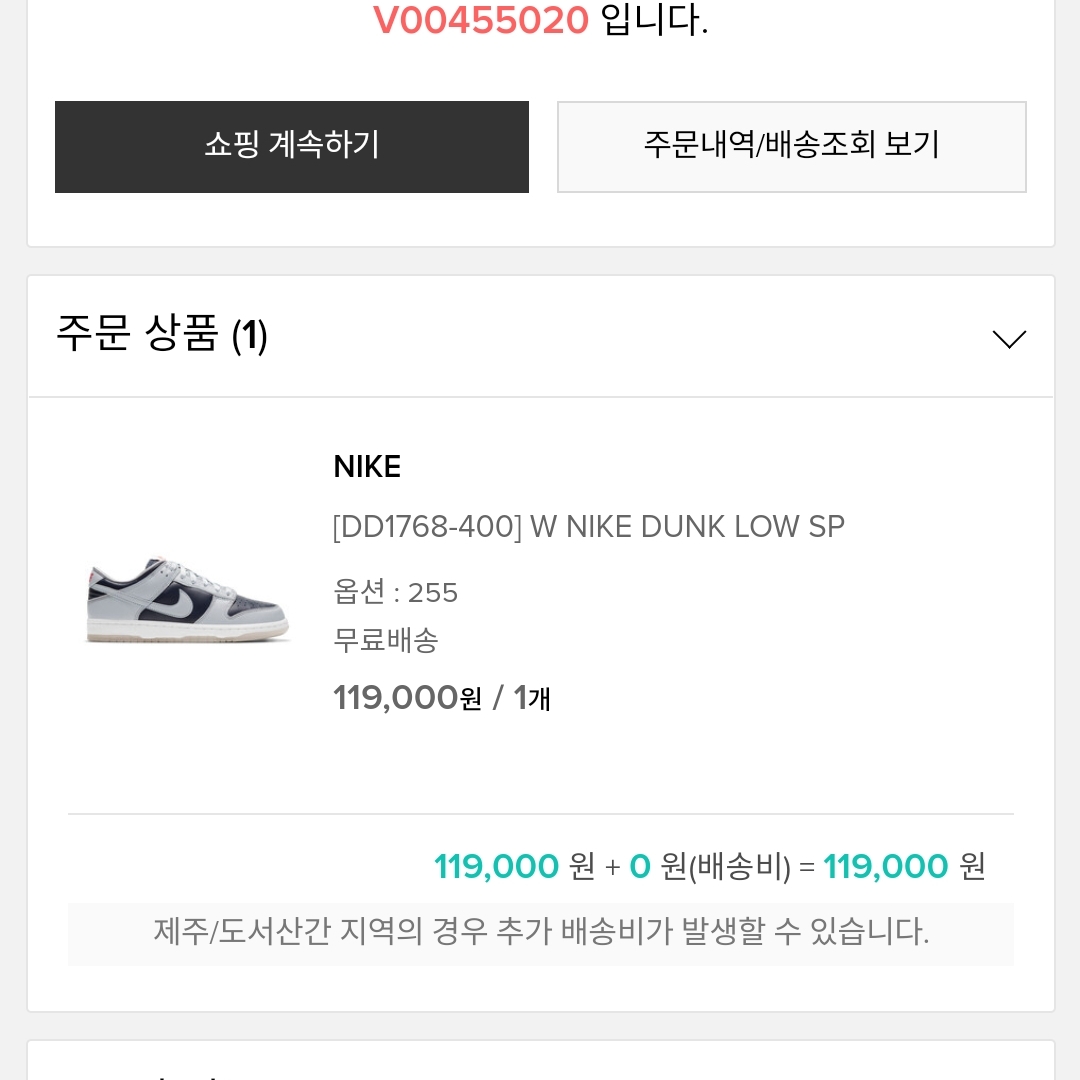Click the (1) item count badge

coord(249,336)
